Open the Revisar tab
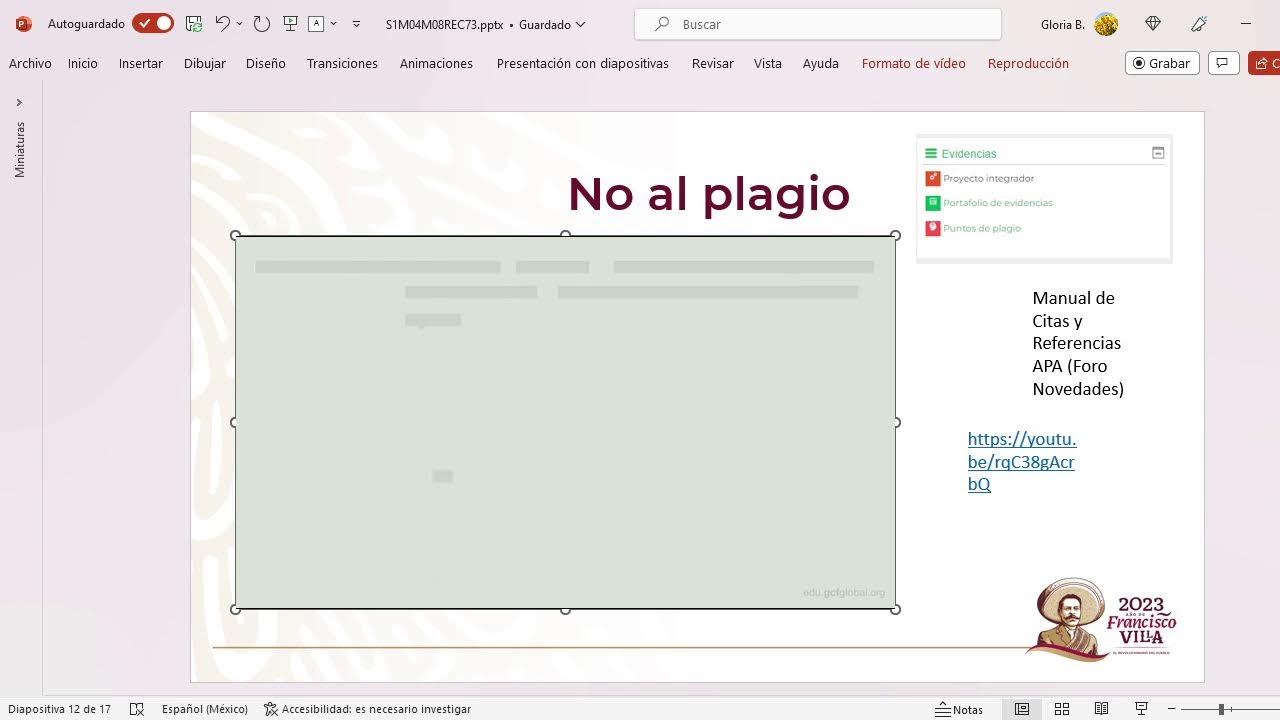Image resolution: width=1280 pixels, height=720 pixels. 713,63
